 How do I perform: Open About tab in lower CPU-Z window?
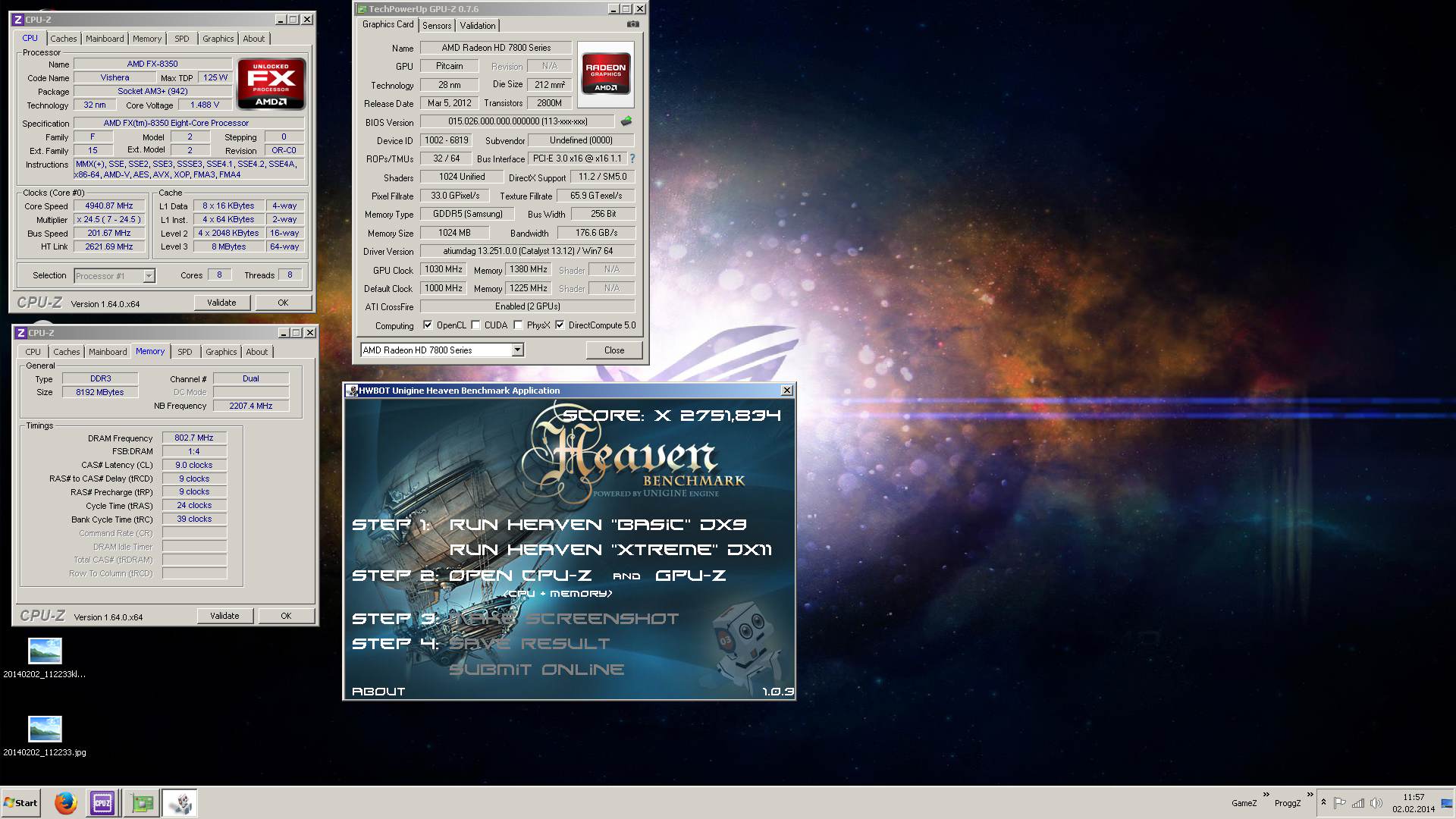(x=257, y=352)
